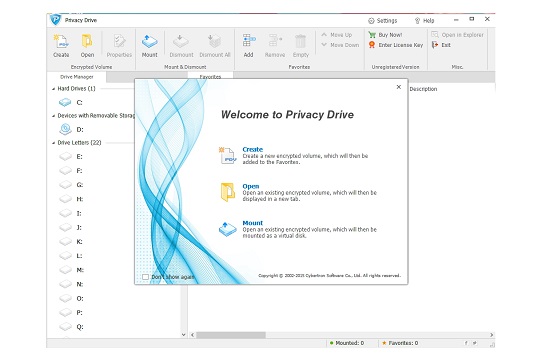Image resolution: width=550 pixels, height=364 pixels.
Task: Collapse Devices with Removable Storage group
Action: coord(54,116)
